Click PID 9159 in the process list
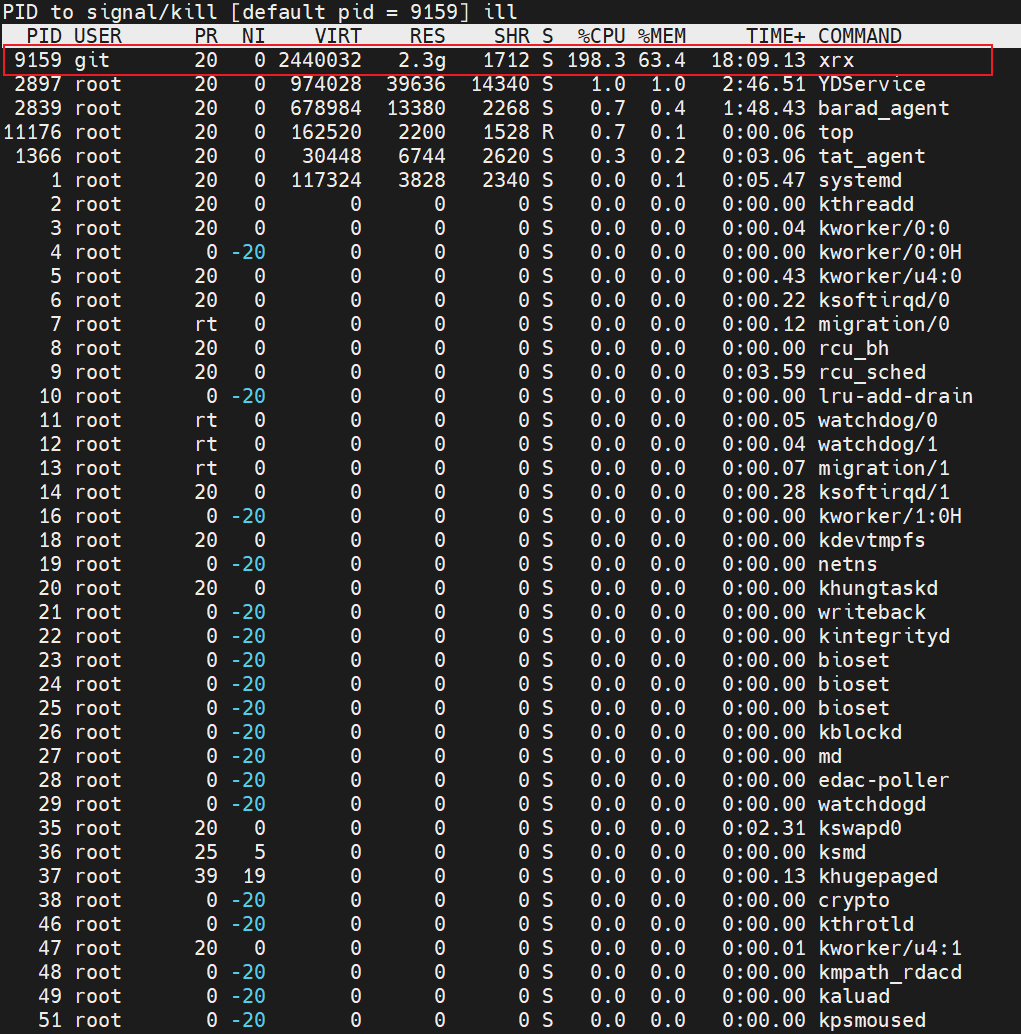The image size is (1021, 1034). (38, 60)
